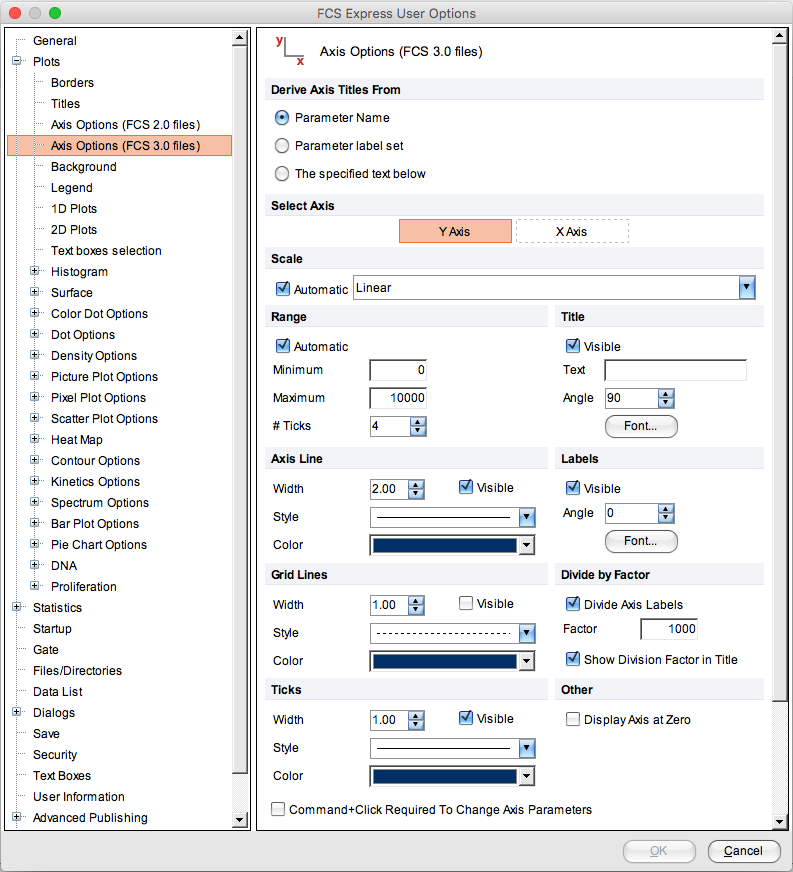This screenshot has height=872, width=793.
Task: Open Axis Options (FCS 2.0 files)
Action: coord(125,125)
